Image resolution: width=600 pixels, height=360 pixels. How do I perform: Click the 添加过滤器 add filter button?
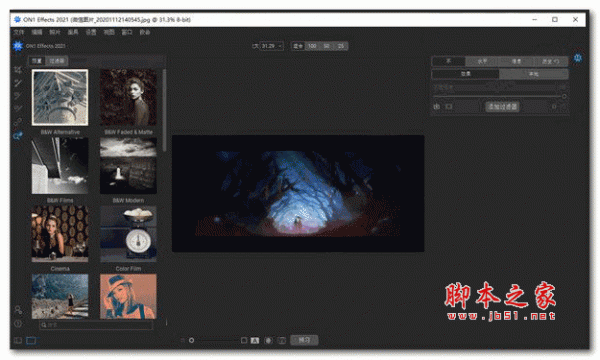(502, 106)
